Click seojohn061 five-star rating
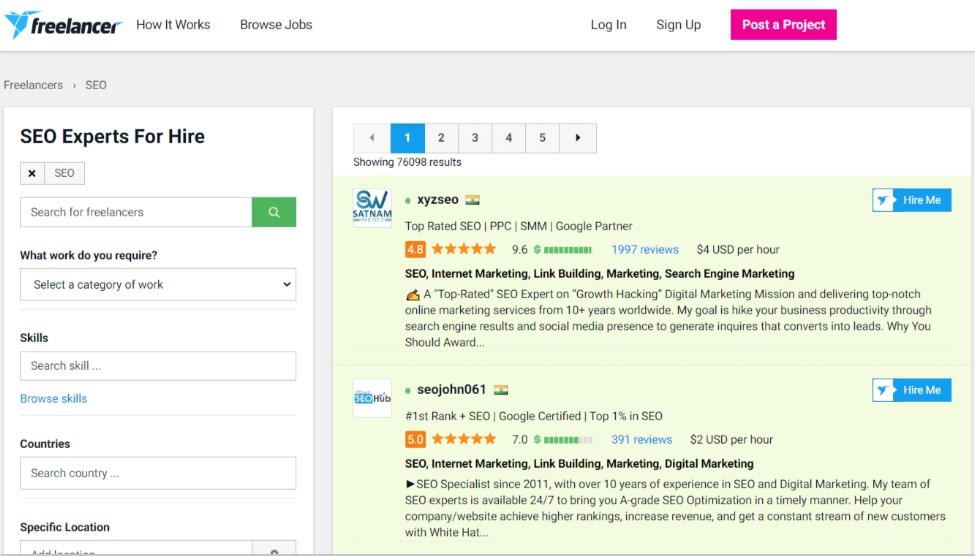975x556 pixels. coord(464,439)
